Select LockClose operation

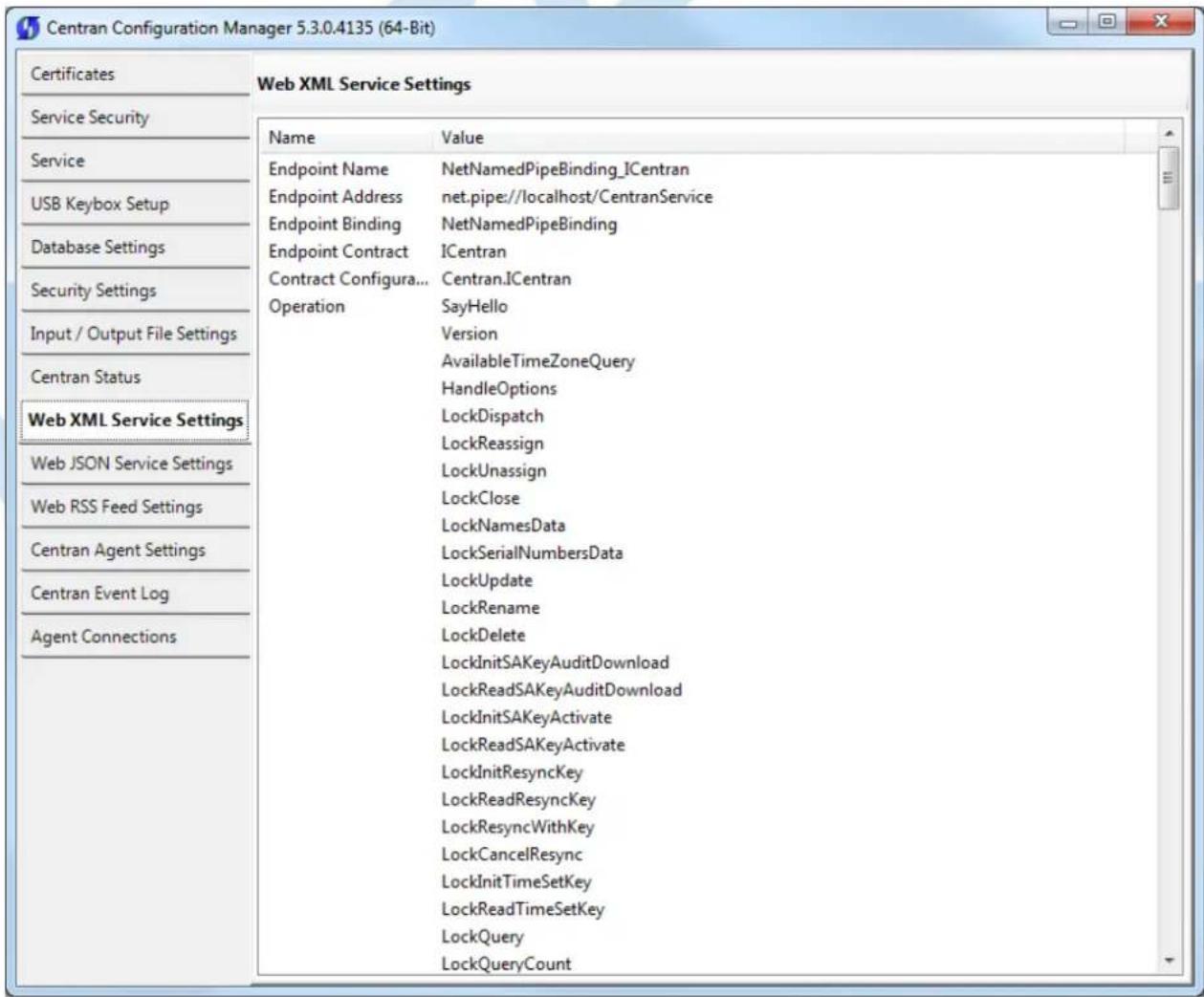pos(480,498)
